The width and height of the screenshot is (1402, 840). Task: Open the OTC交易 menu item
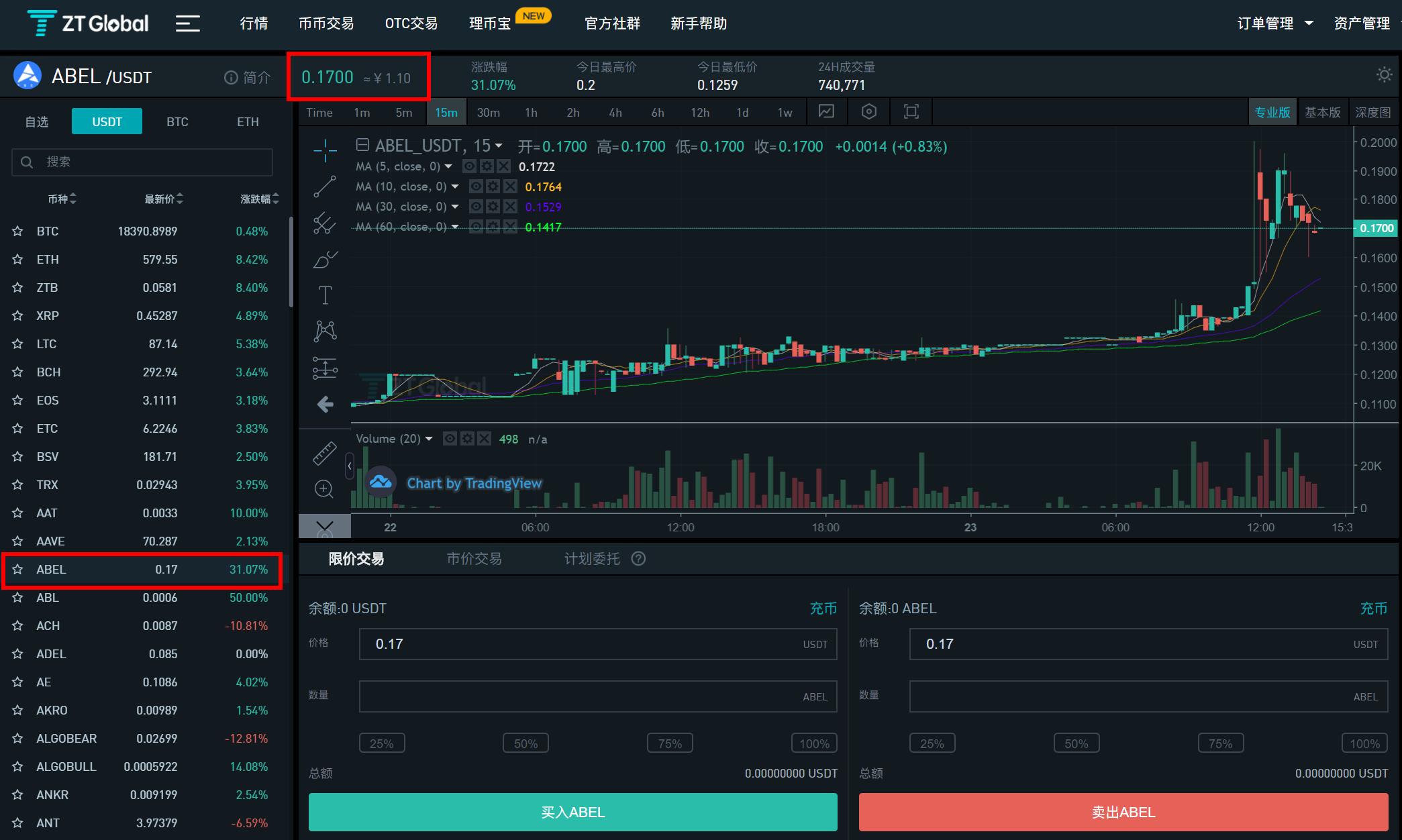click(411, 23)
